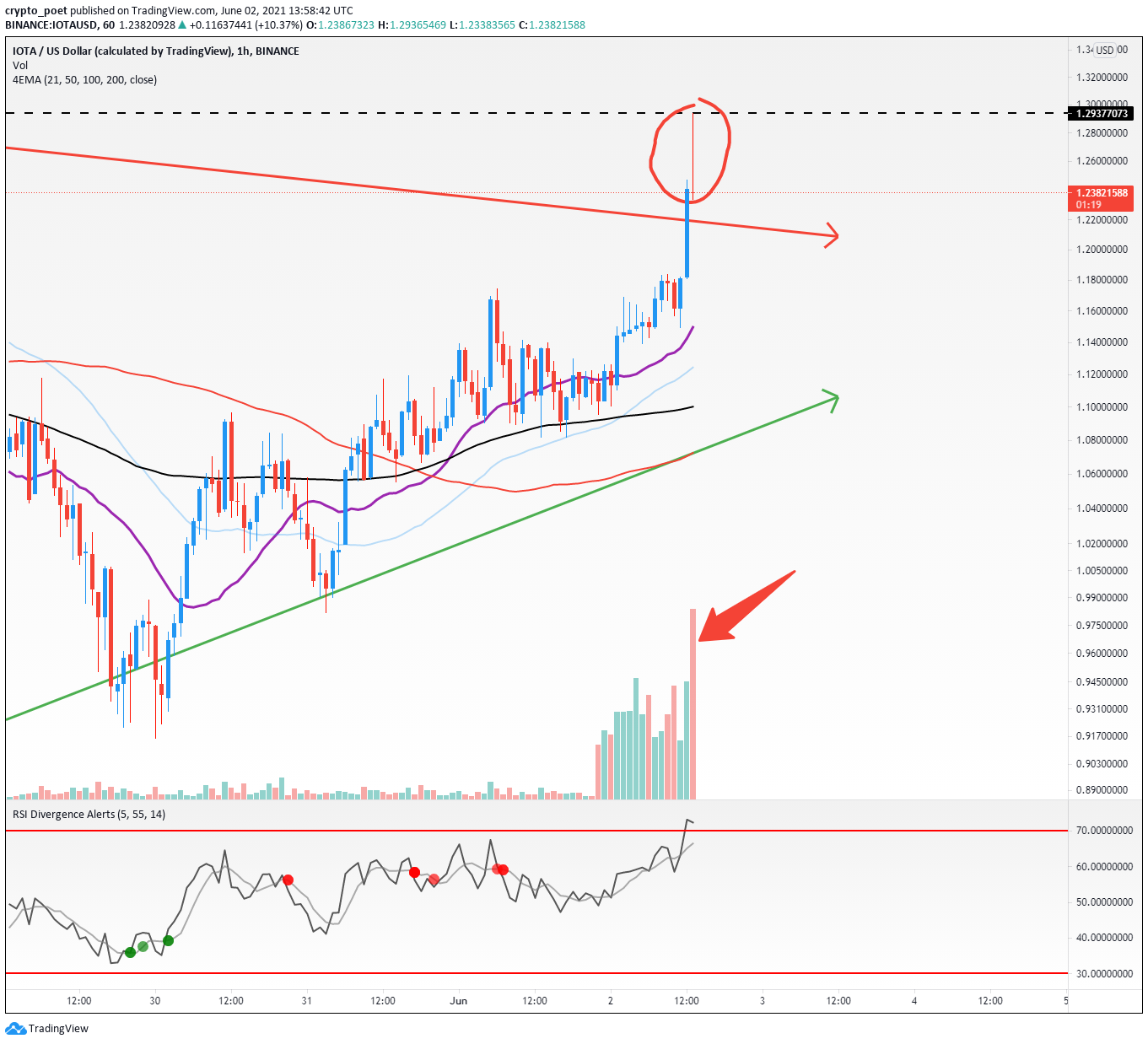
Task: Click the 1.32000000 price axis label
Action: [x=1102, y=78]
